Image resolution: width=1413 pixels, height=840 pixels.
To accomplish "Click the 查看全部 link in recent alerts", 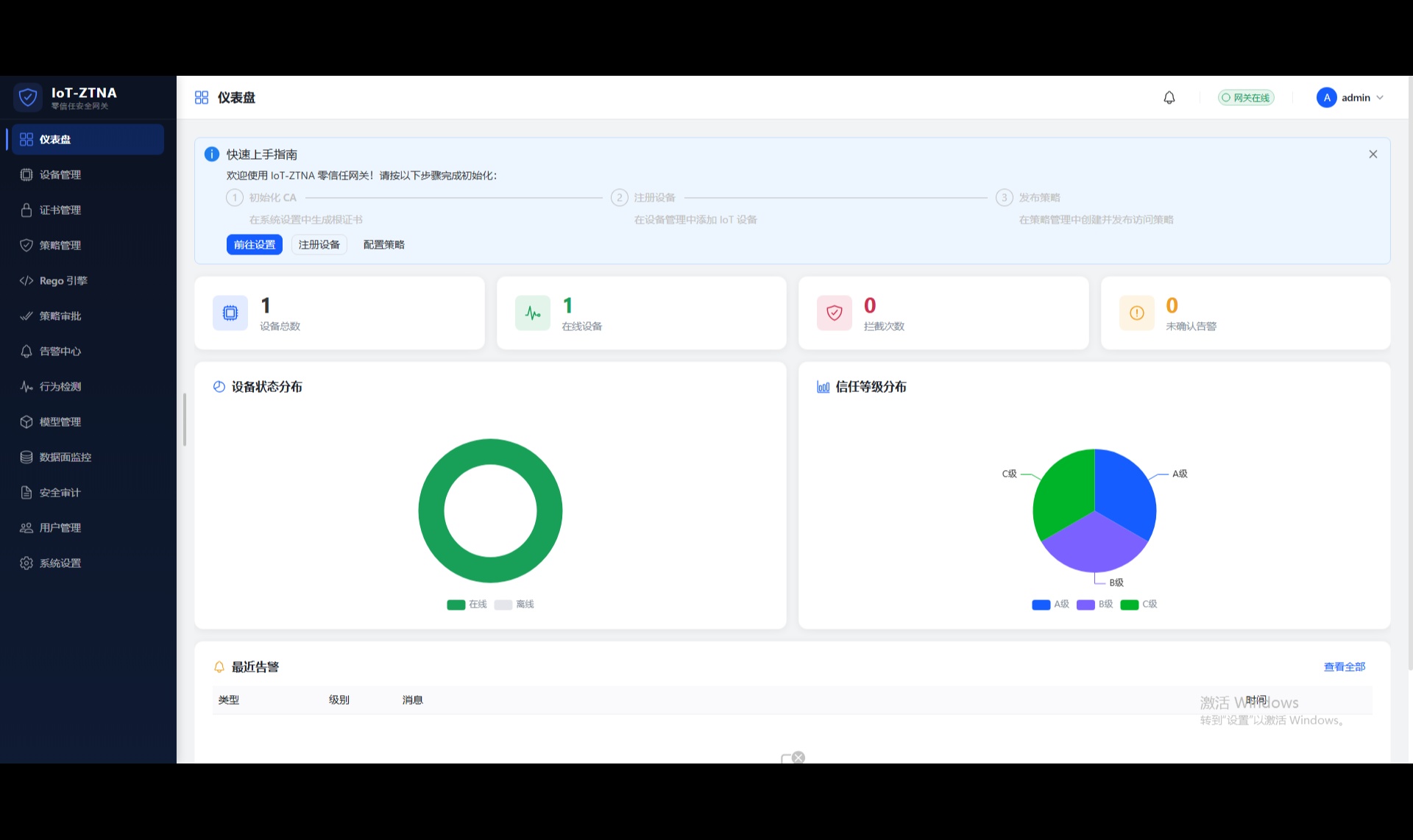I will coord(1345,666).
